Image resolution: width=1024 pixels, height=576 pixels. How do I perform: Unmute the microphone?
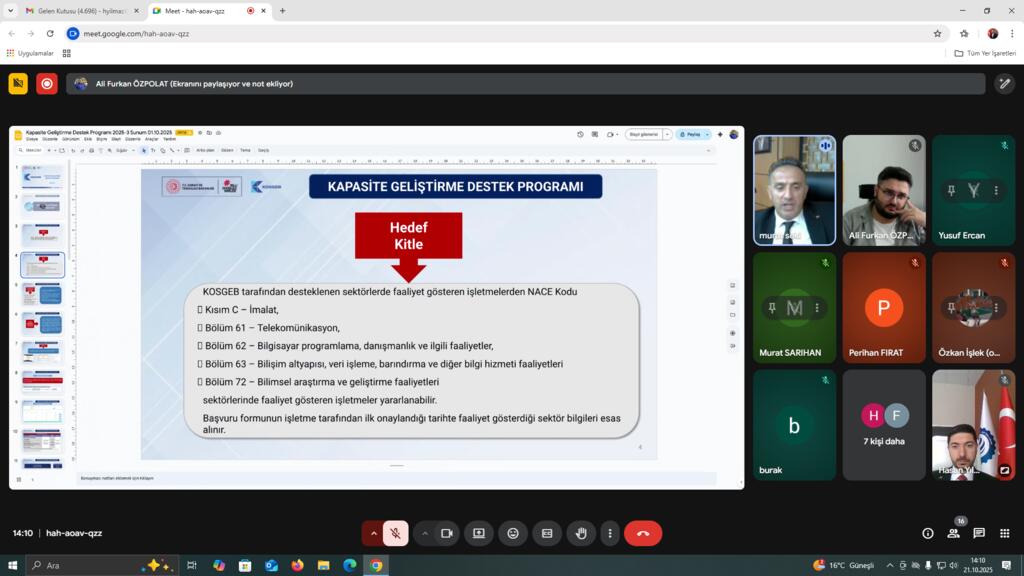point(396,533)
